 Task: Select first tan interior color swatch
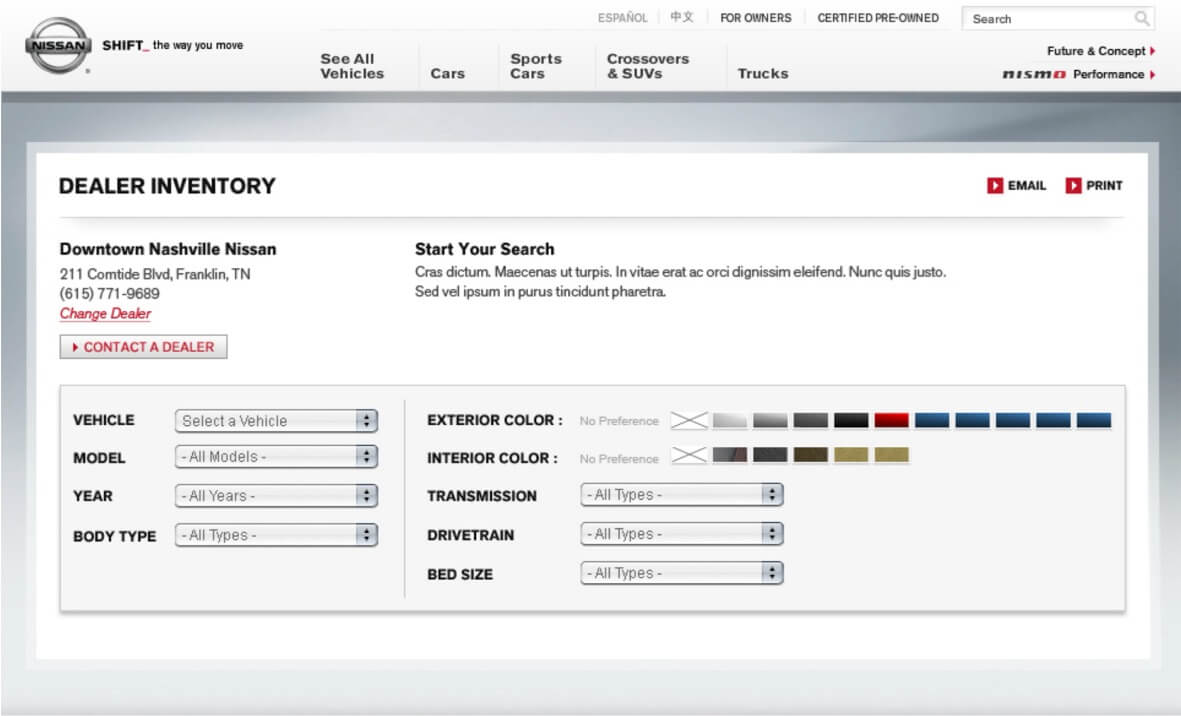(851, 455)
